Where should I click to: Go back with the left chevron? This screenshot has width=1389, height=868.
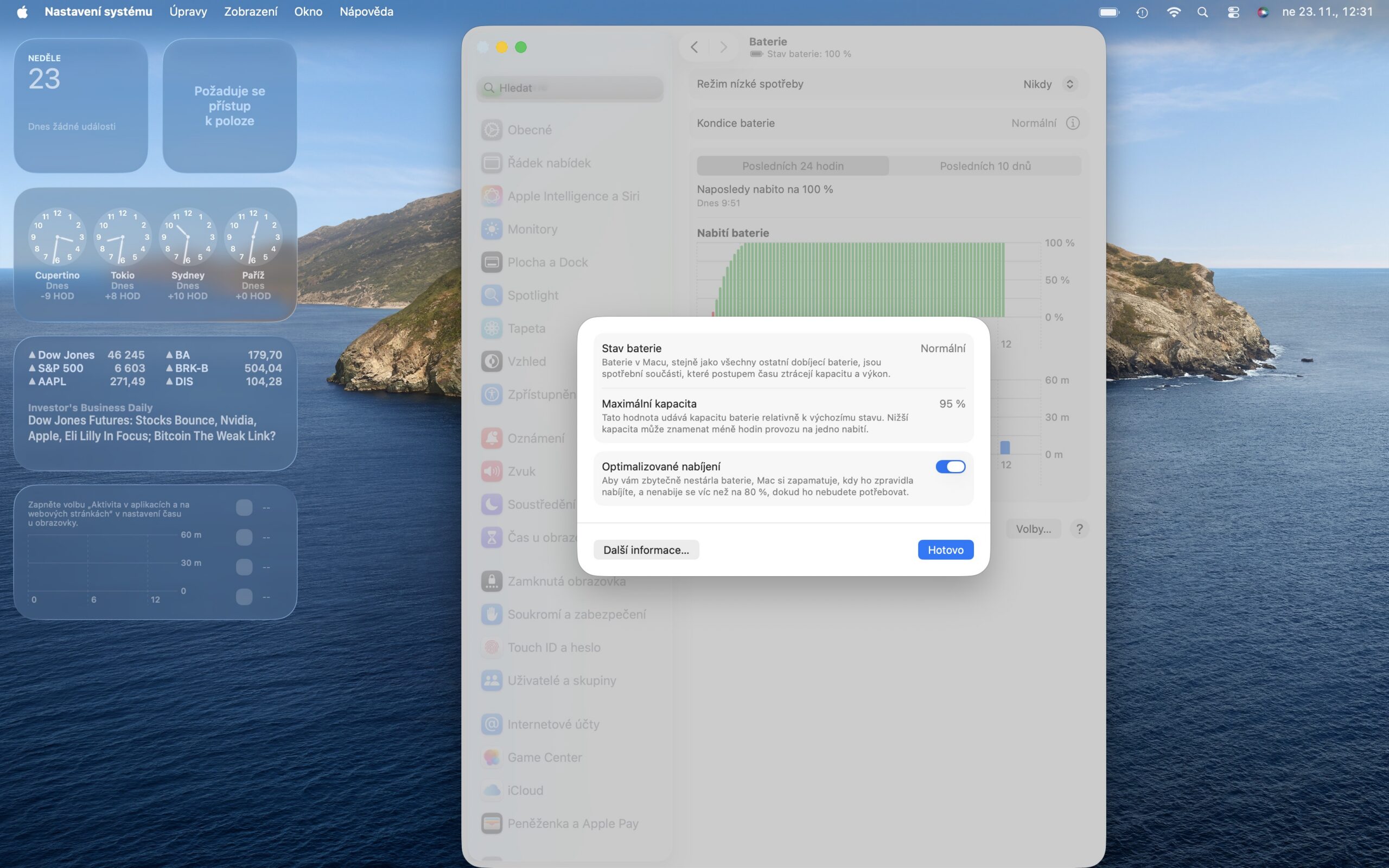(694, 47)
